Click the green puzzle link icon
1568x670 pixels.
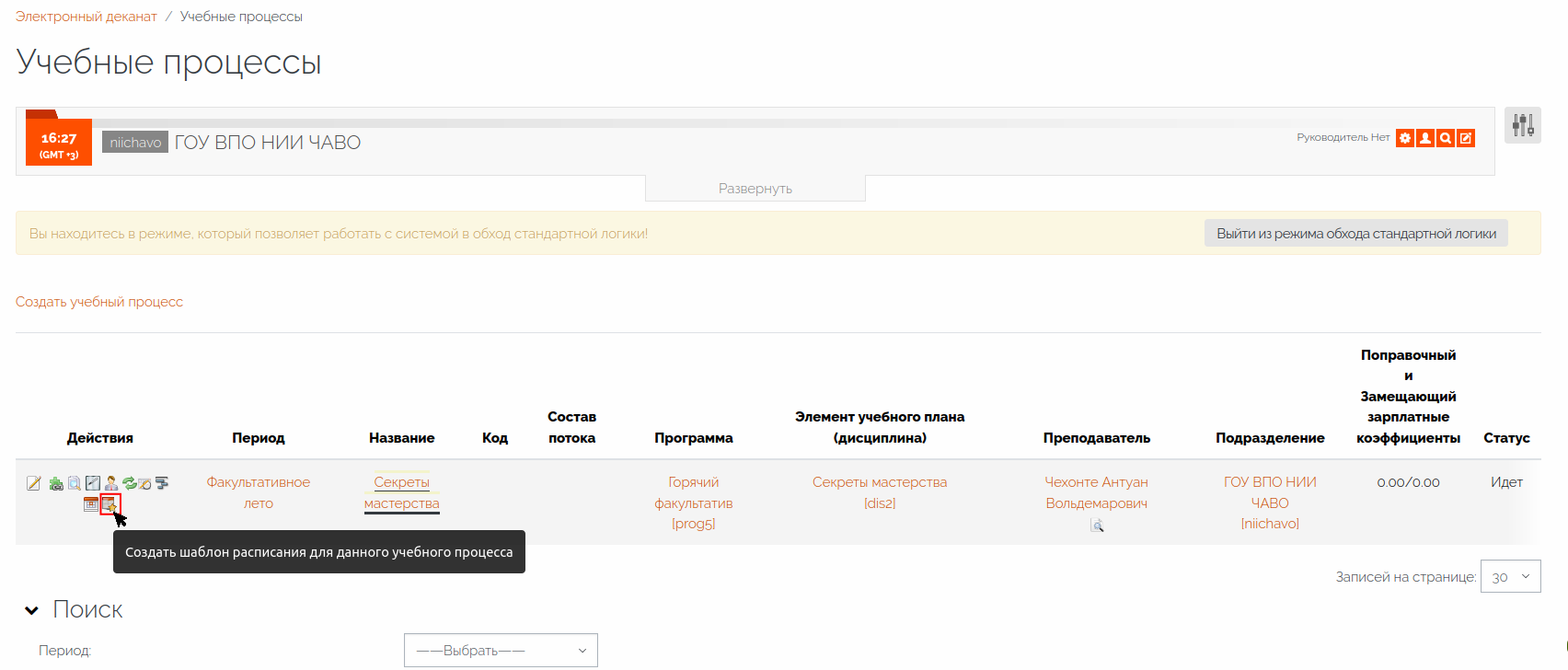point(56,483)
